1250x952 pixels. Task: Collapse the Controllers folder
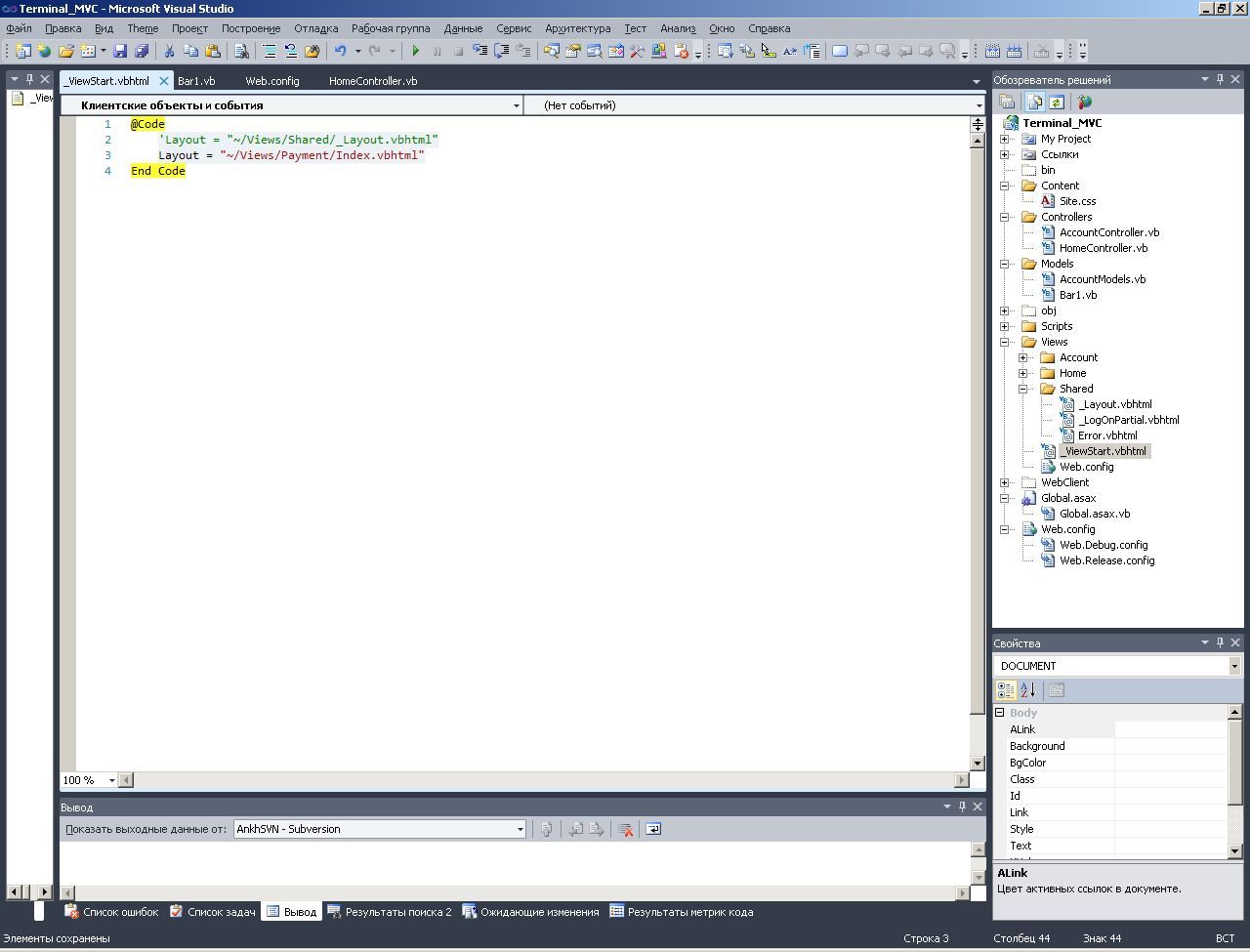pos(1004,217)
